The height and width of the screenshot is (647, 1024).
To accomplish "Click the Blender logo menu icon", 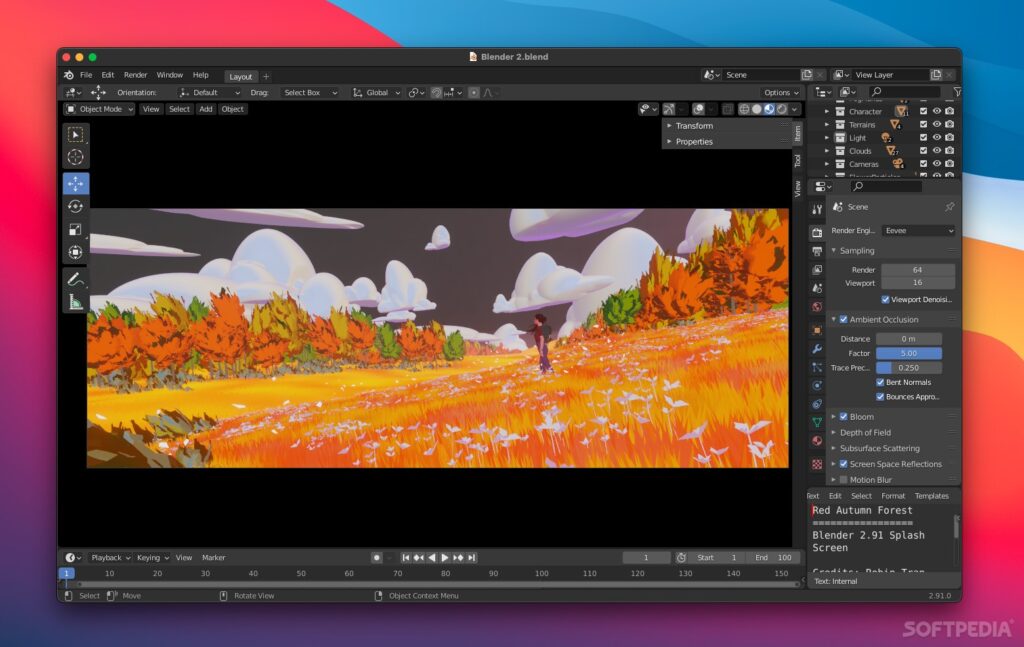I will click(69, 75).
